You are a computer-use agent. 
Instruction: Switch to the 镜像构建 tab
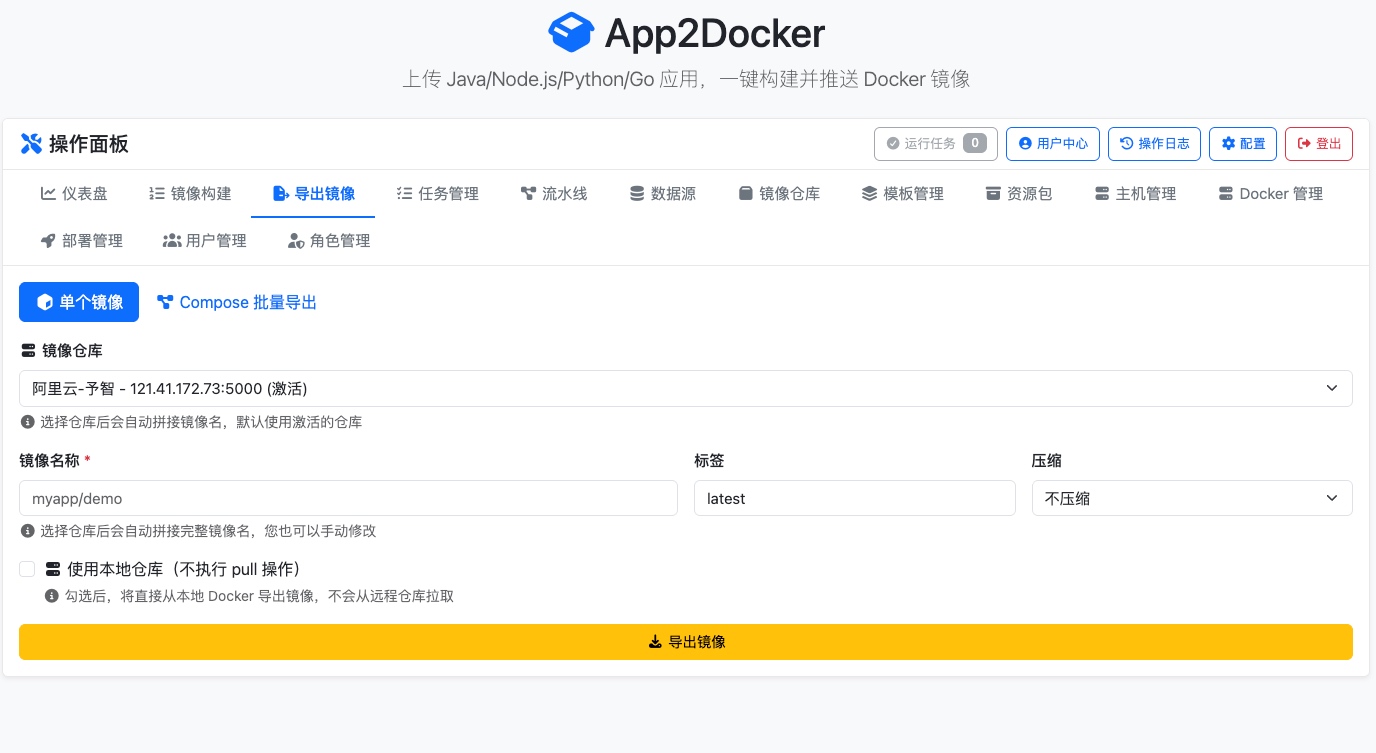190,194
